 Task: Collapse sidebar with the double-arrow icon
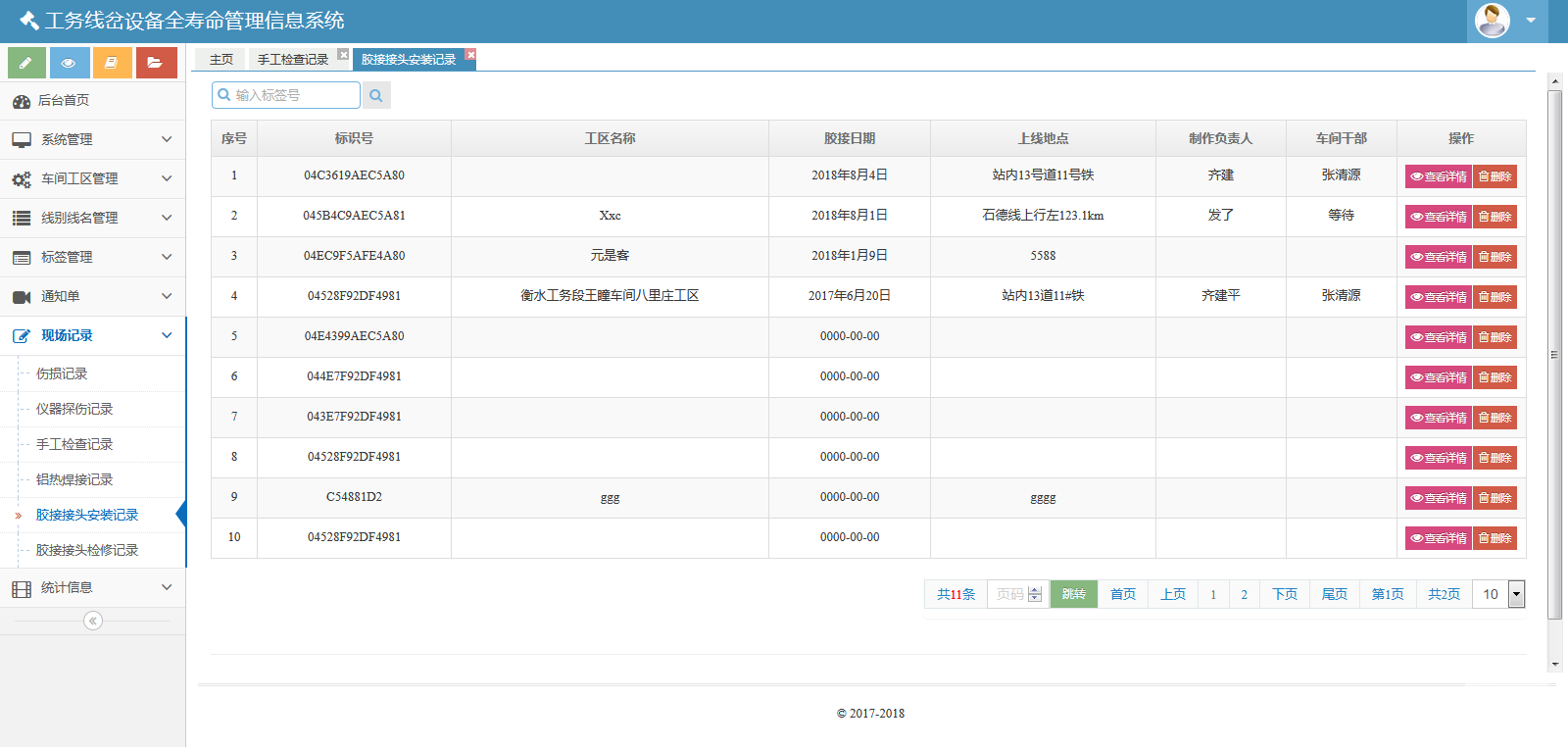(x=92, y=621)
